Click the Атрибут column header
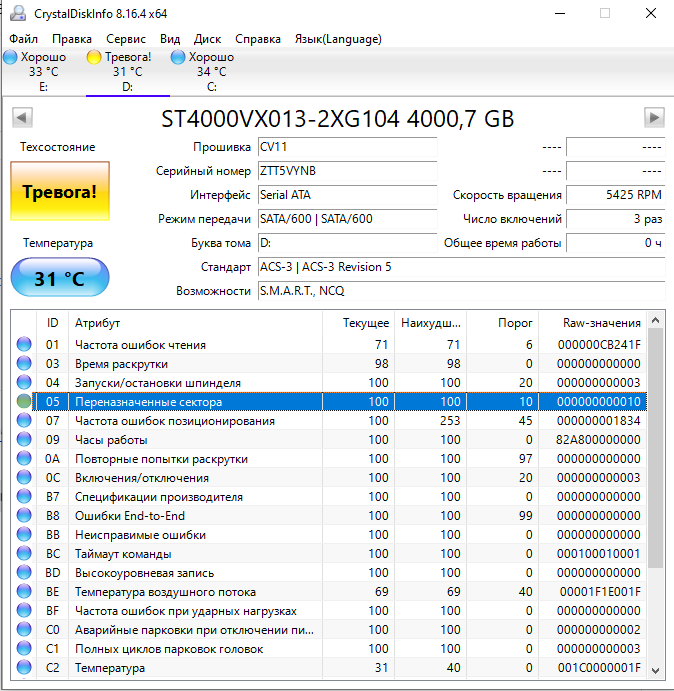Image resolution: width=674 pixels, height=691 pixels. [x=196, y=323]
